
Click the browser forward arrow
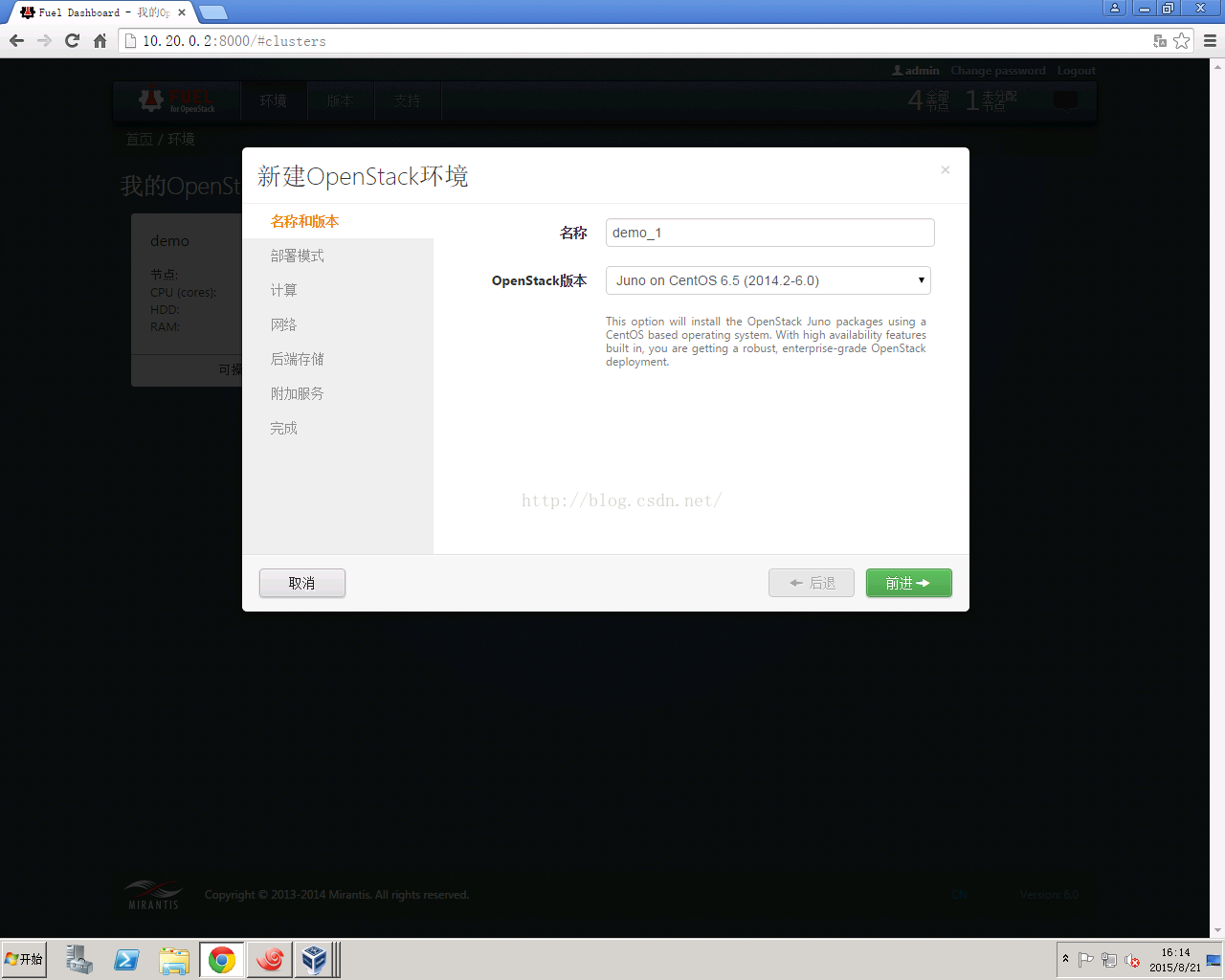[44, 40]
